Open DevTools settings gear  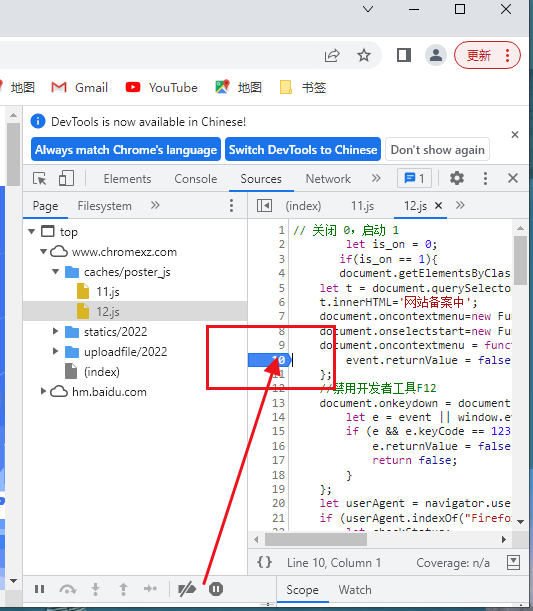pos(457,178)
